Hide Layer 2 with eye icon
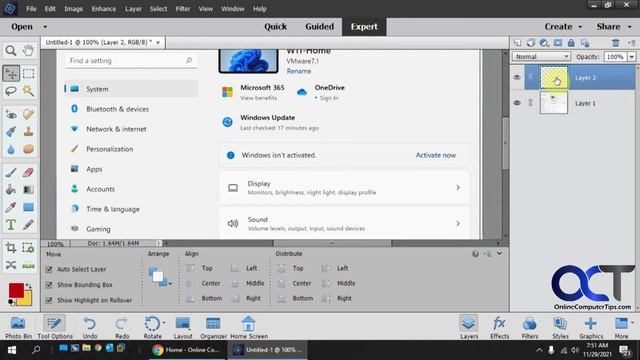640x360 pixels. (x=517, y=77)
